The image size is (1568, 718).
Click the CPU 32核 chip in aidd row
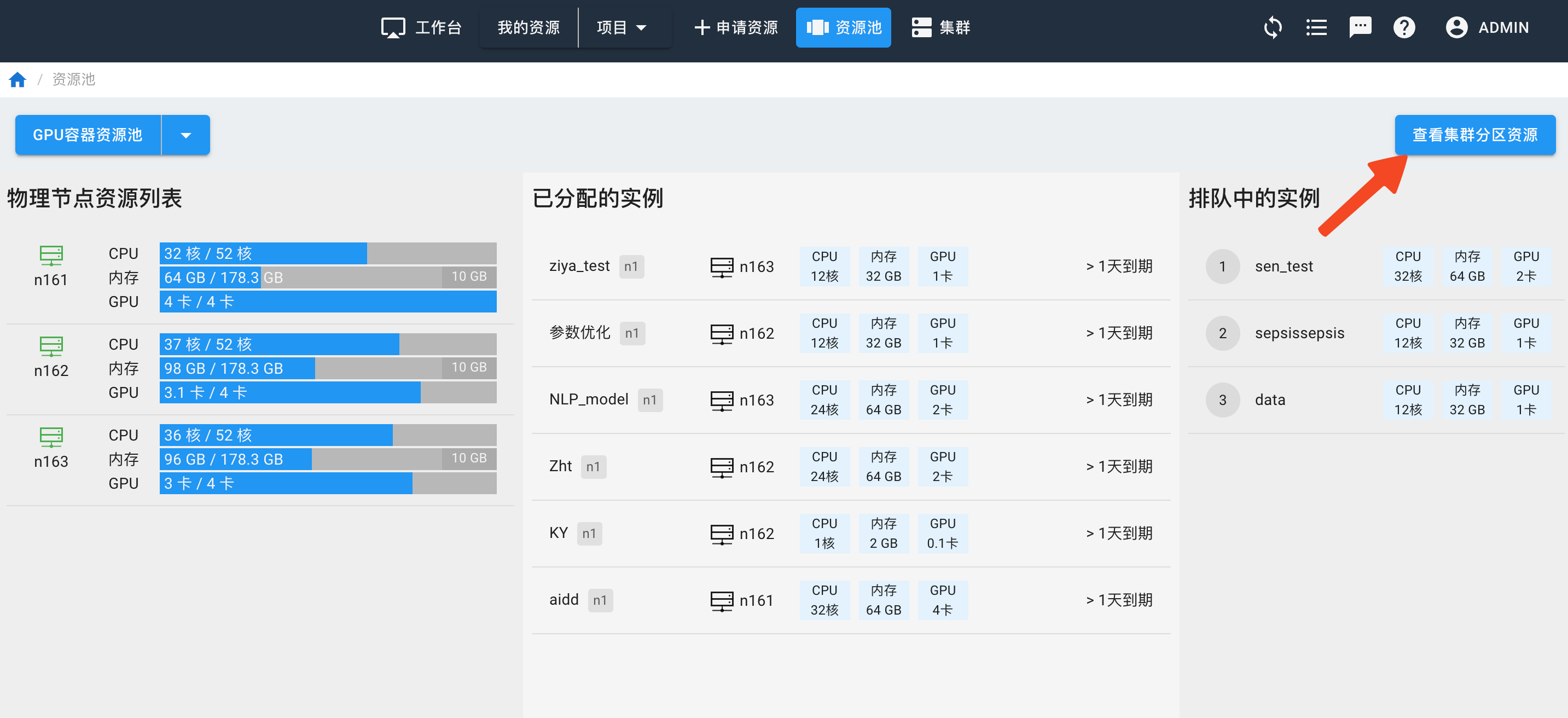pos(824,600)
